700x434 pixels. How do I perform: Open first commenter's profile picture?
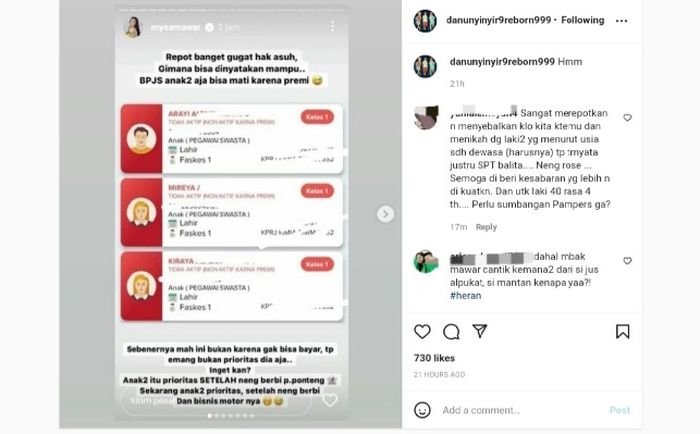425,117
